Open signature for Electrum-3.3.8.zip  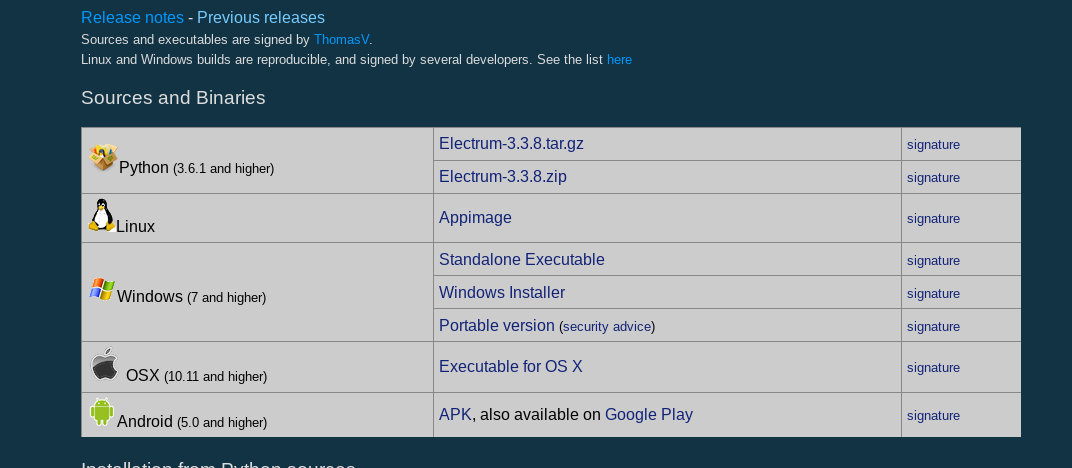(x=933, y=178)
